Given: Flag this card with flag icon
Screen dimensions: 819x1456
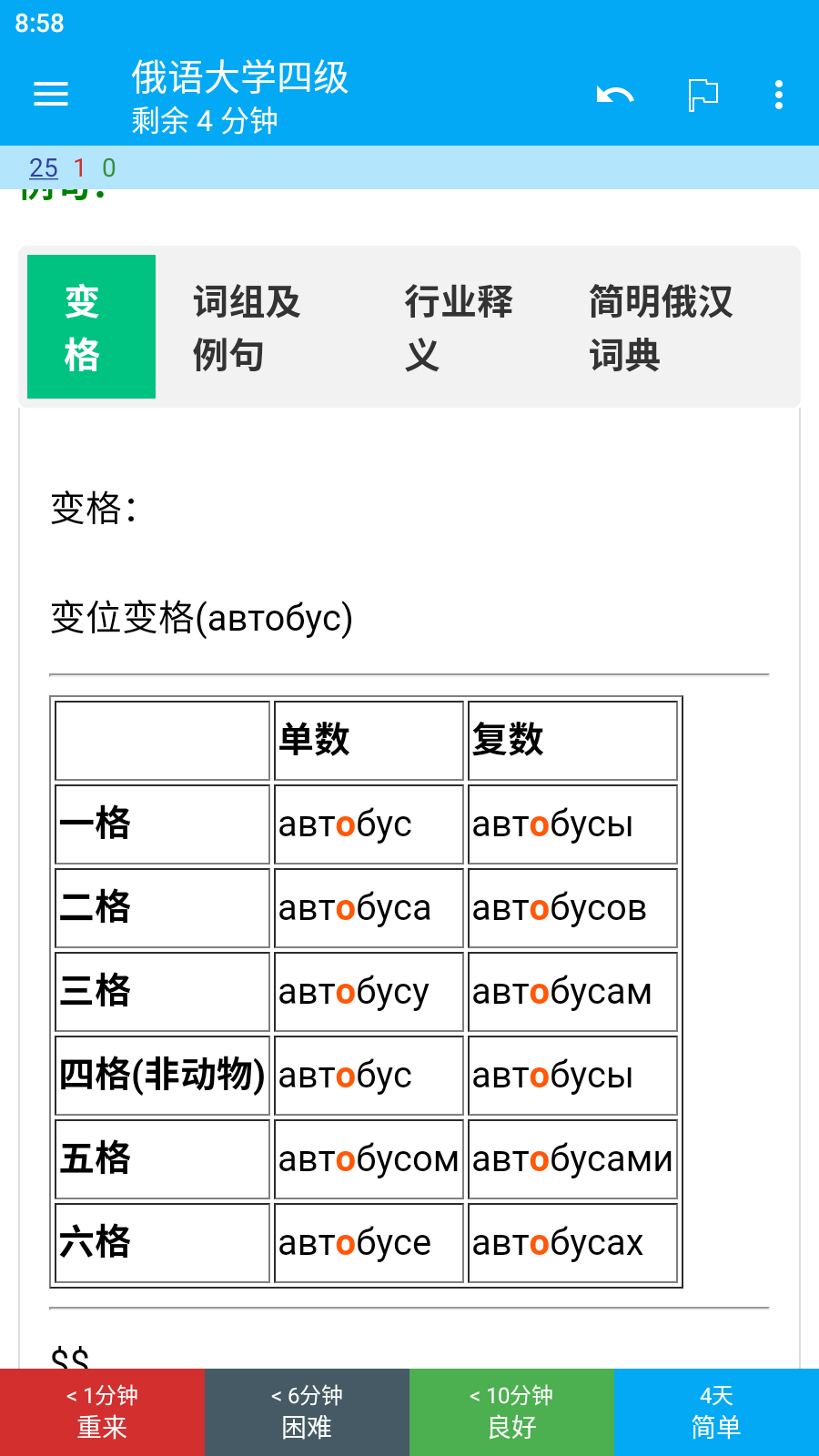Looking at the screenshot, I should [703, 95].
